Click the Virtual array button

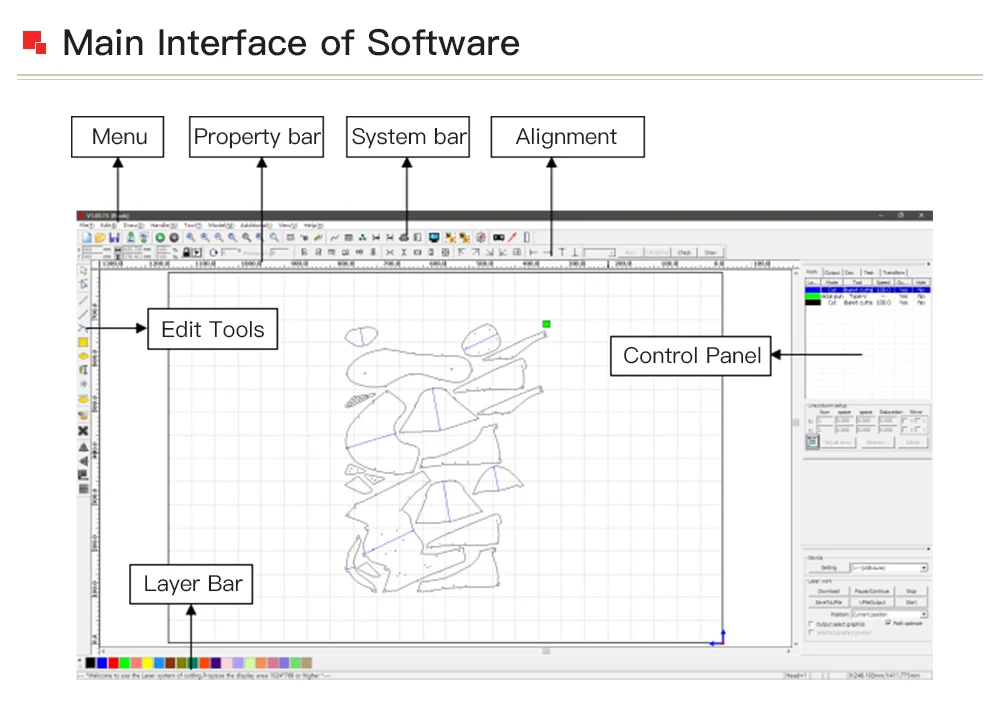838,442
